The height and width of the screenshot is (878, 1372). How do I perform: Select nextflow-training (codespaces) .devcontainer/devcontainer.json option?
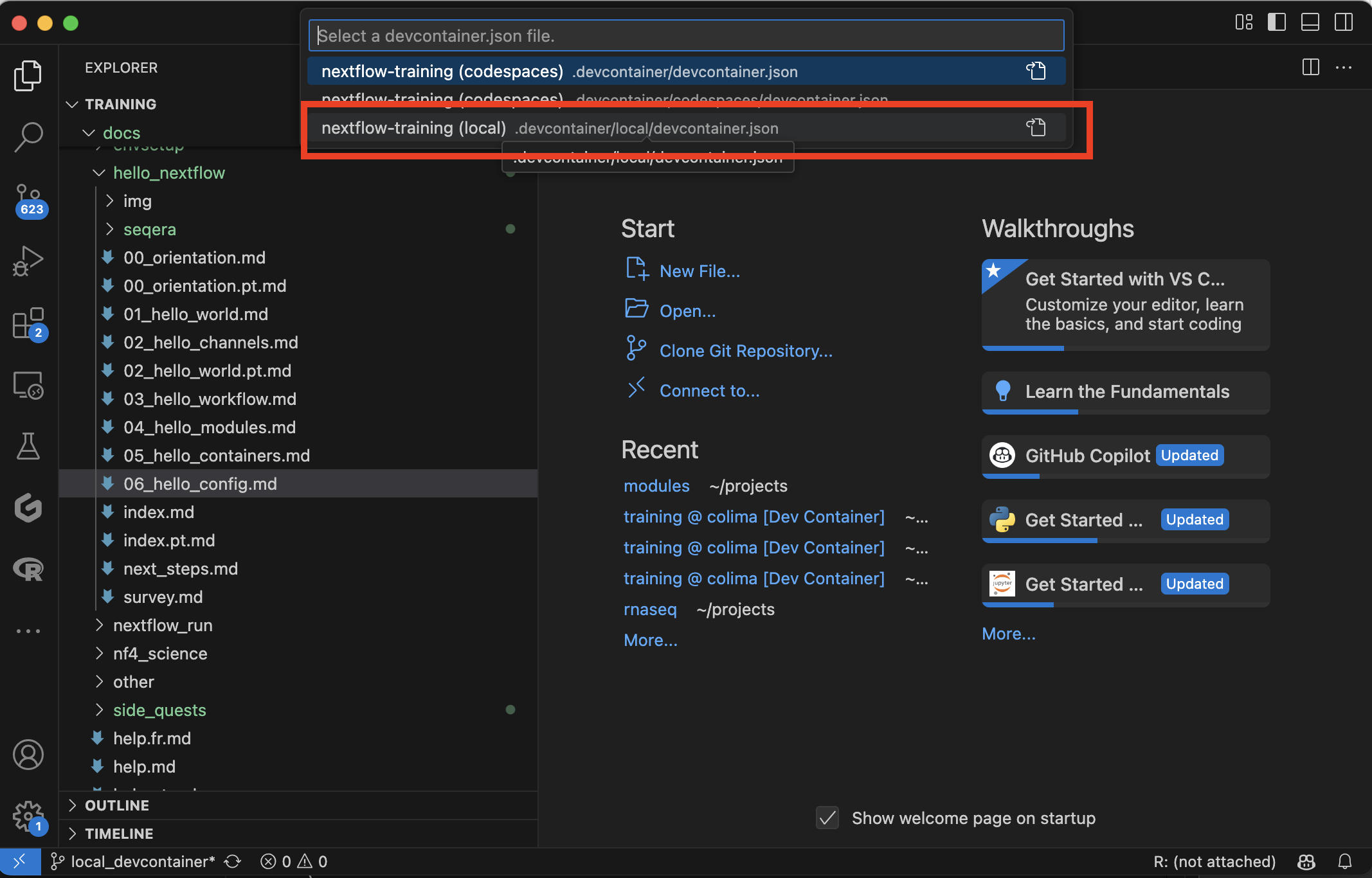[x=686, y=71]
